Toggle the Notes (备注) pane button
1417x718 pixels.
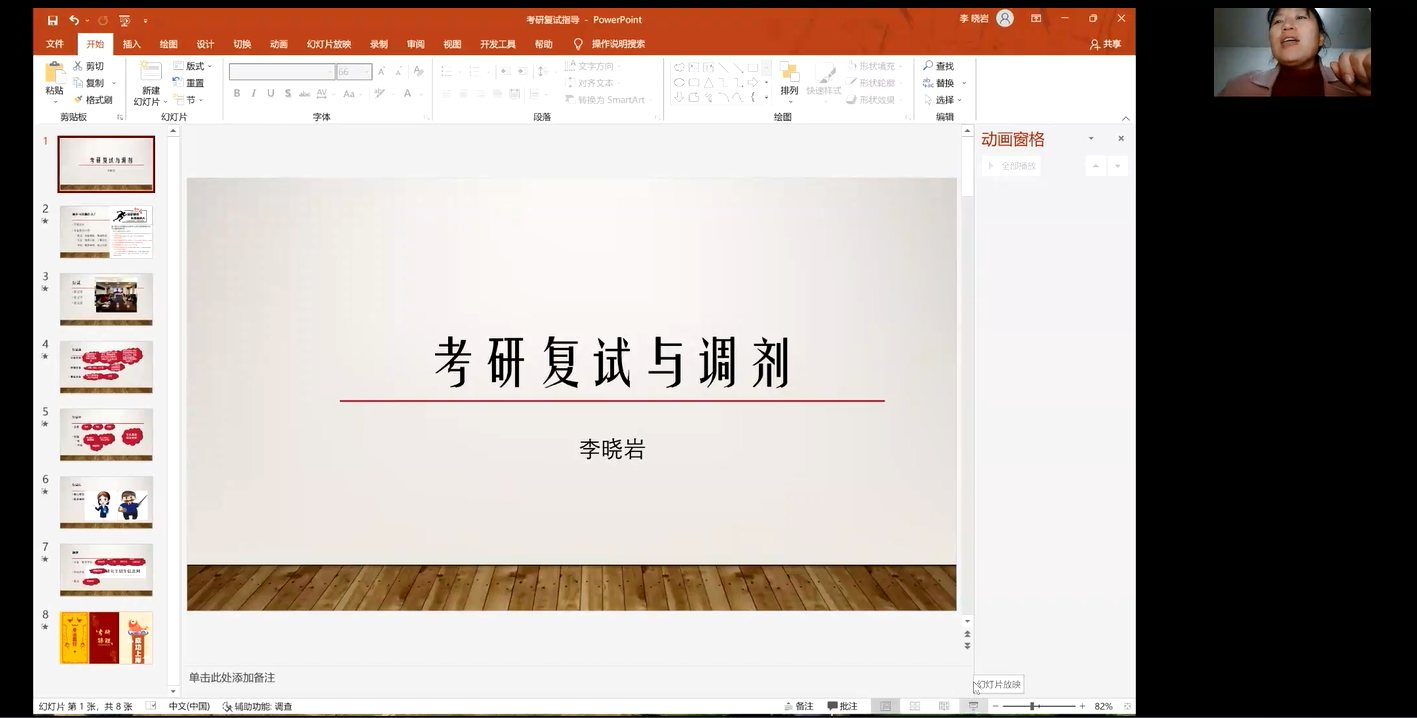[x=797, y=706]
